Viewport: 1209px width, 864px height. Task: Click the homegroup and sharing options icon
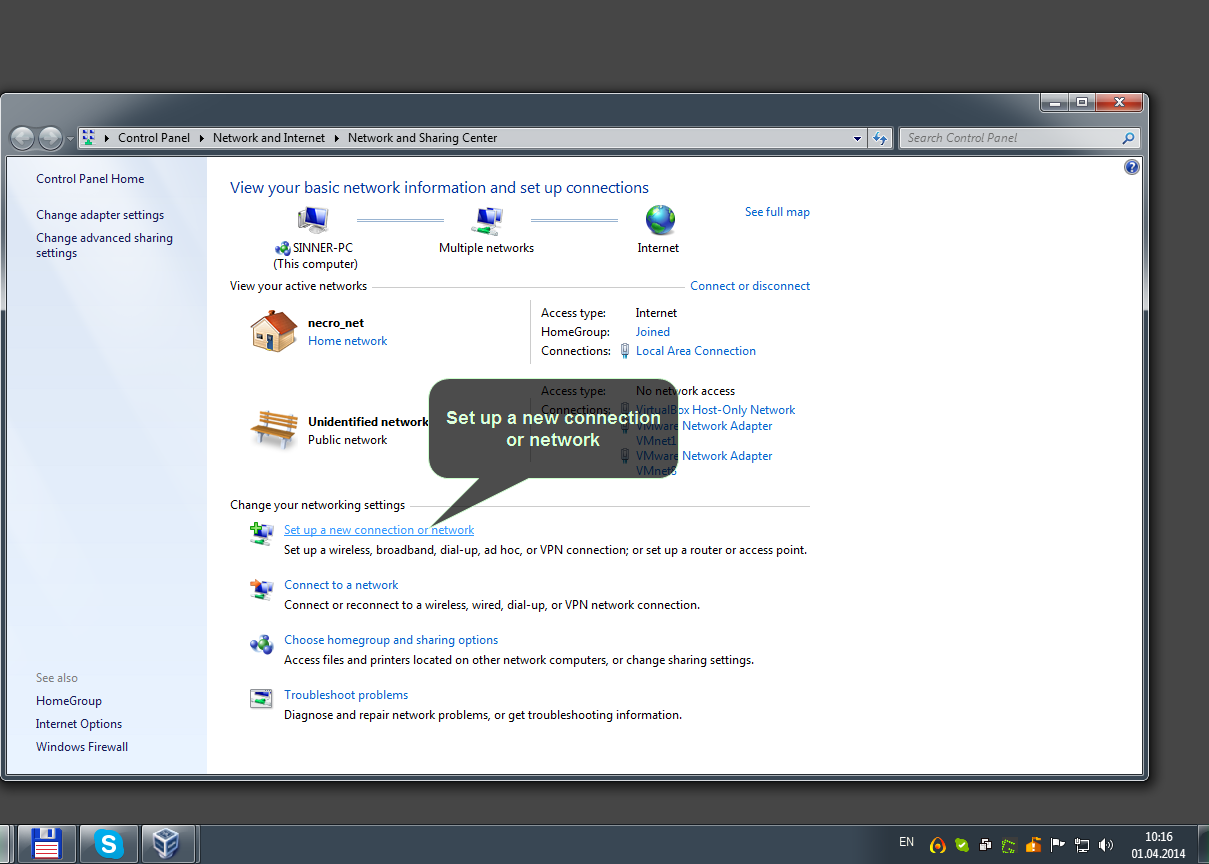[x=261, y=645]
